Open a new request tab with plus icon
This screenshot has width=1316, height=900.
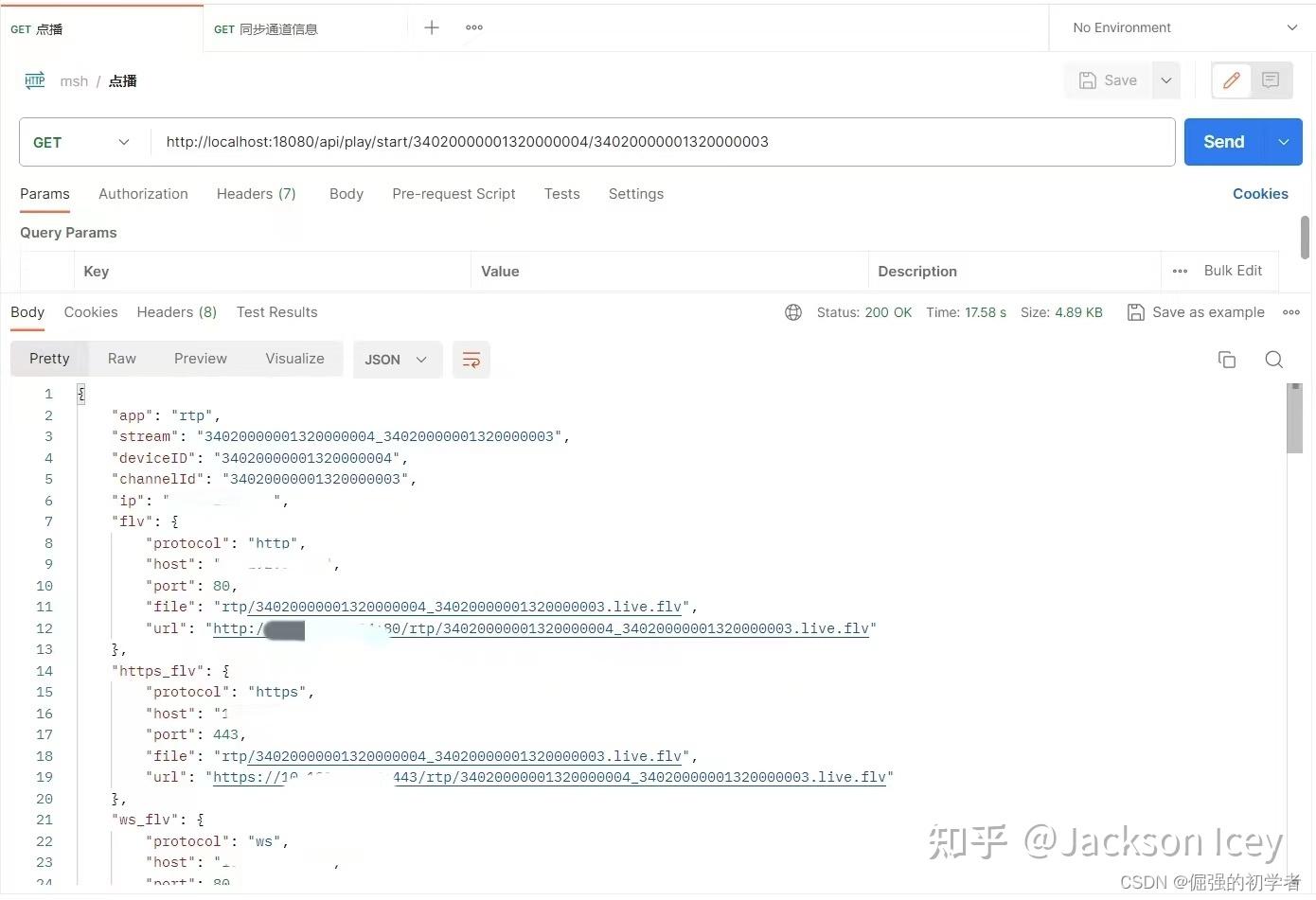pos(431,27)
